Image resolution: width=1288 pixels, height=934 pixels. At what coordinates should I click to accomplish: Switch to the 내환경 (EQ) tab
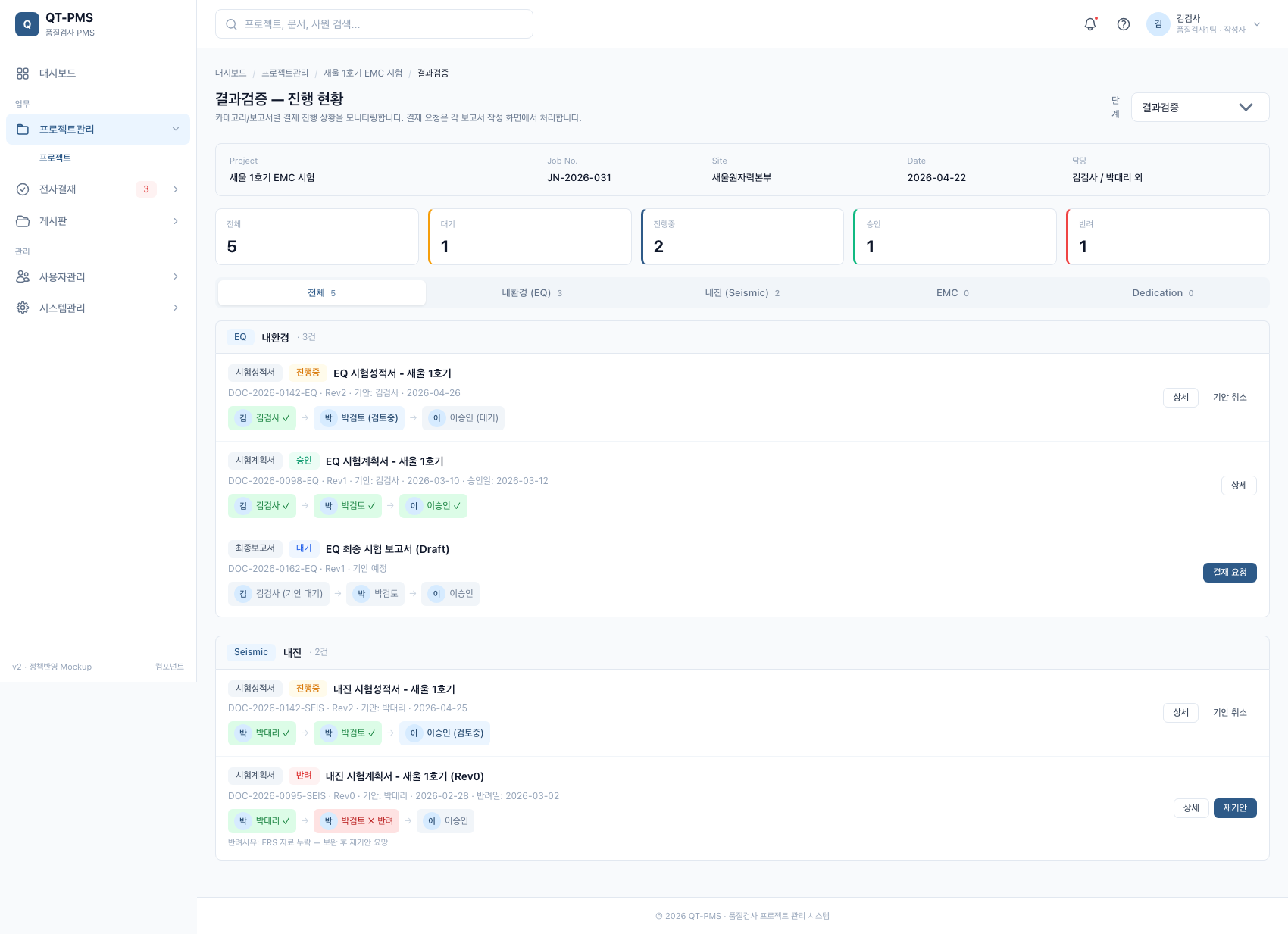(x=532, y=293)
